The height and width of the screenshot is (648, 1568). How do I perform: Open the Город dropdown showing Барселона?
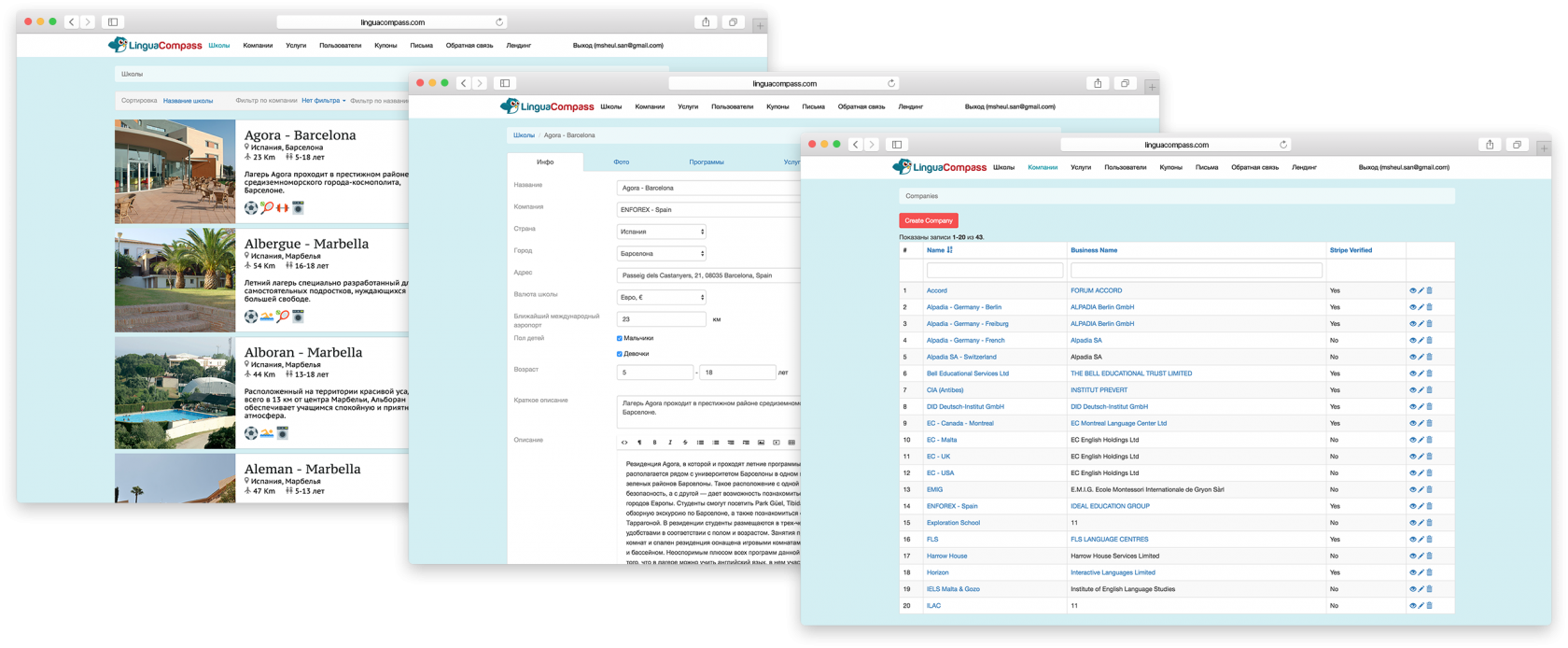(661, 254)
